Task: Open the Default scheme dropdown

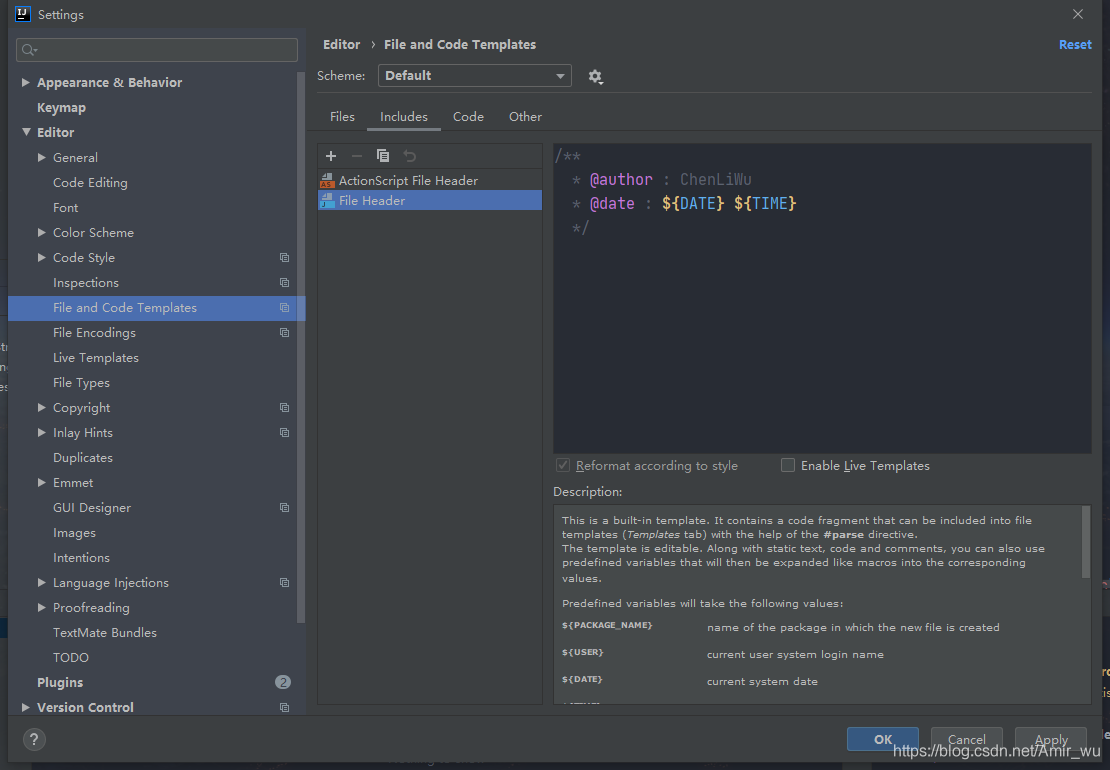Action: pos(474,75)
